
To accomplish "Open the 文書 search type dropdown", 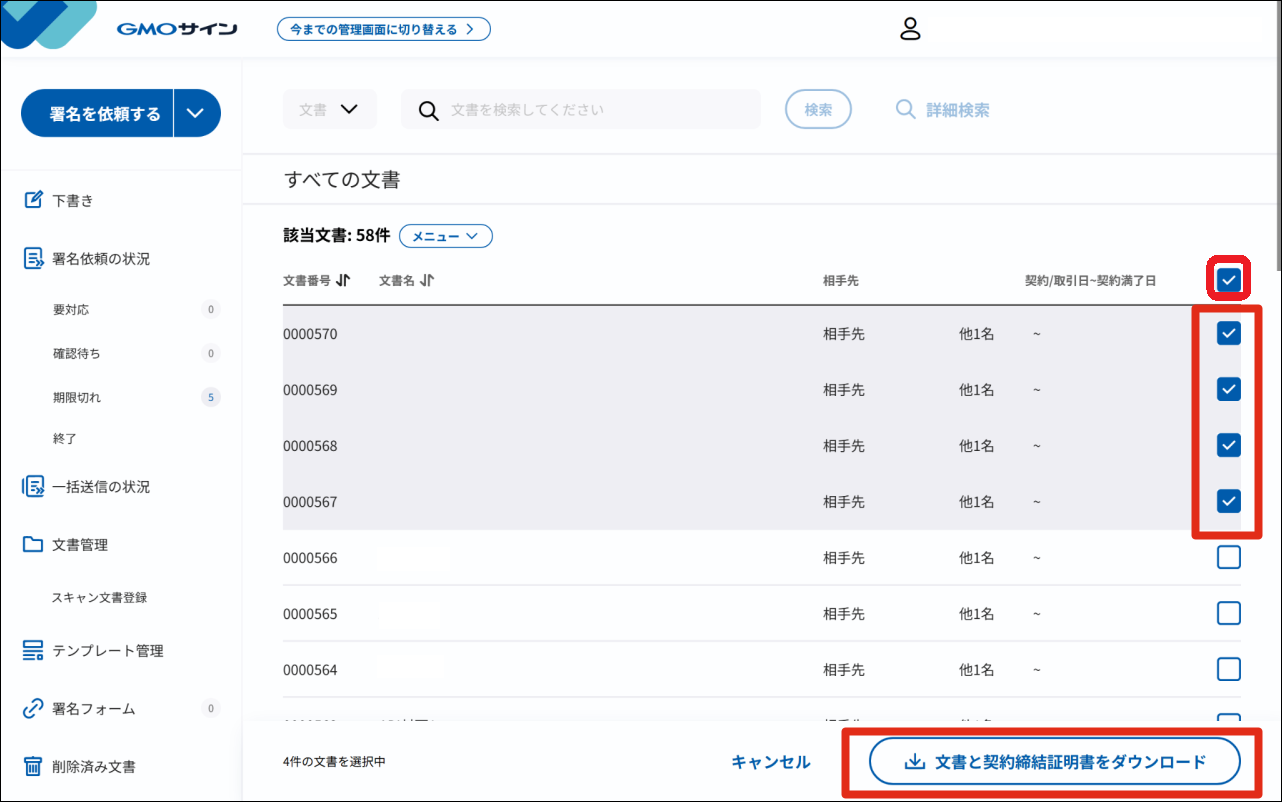I will pos(329,110).
